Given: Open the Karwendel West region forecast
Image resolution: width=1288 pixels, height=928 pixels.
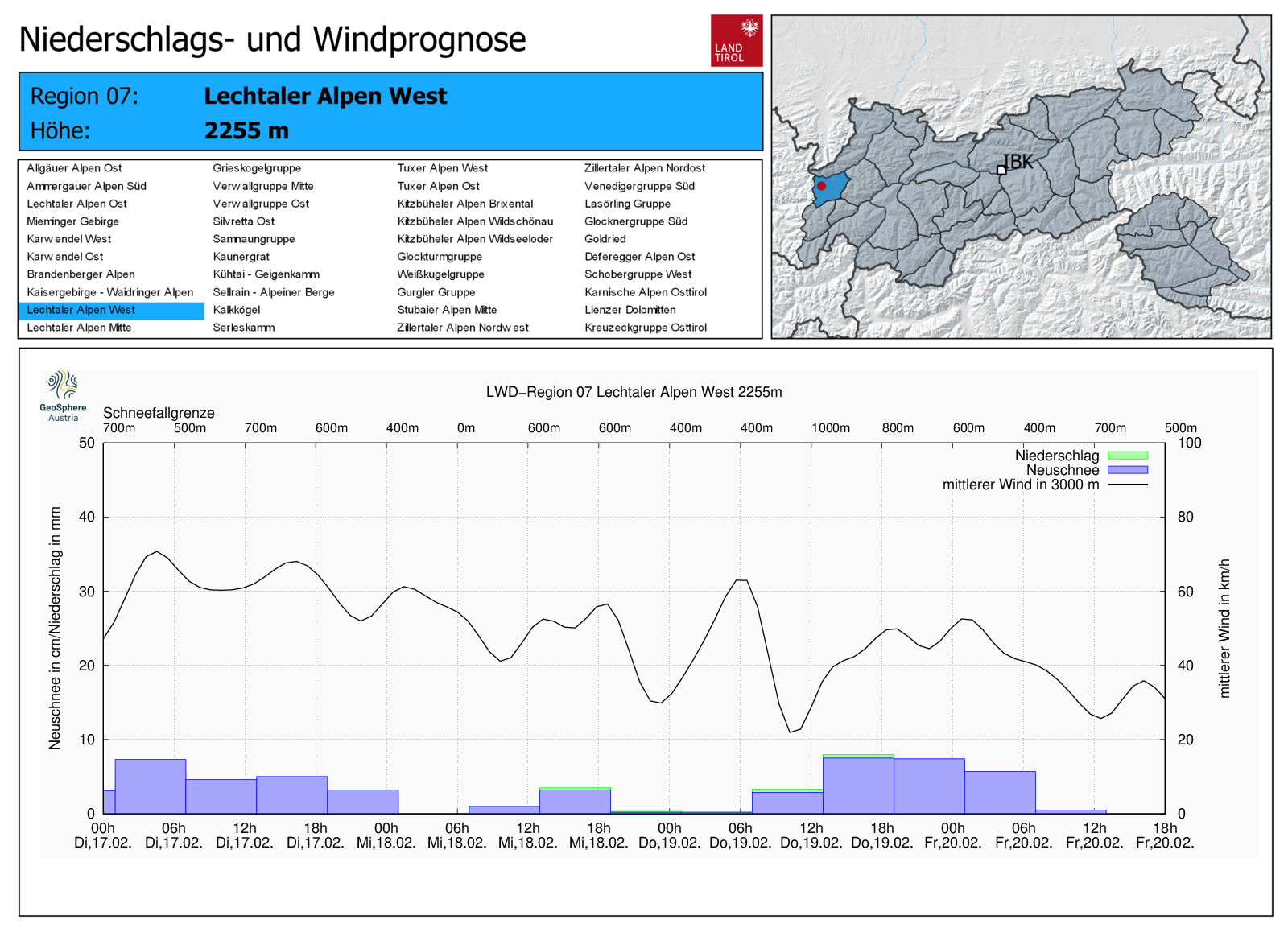Looking at the screenshot, I should (x=69, y=239).
